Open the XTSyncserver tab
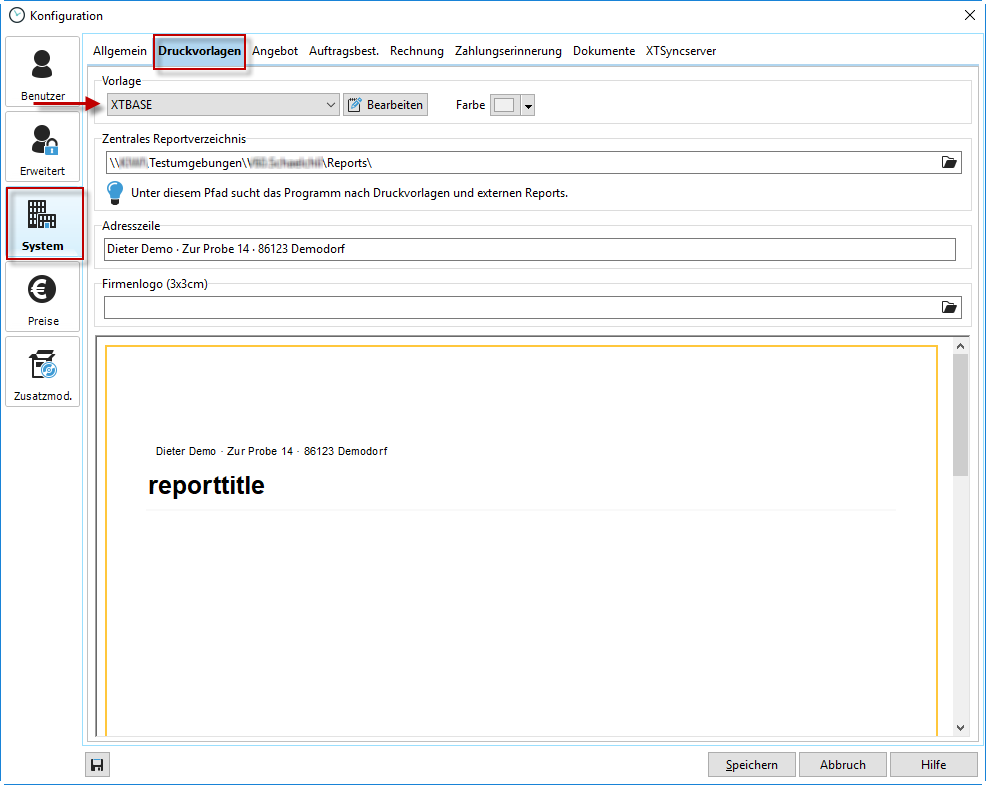 tap(680, 51)
